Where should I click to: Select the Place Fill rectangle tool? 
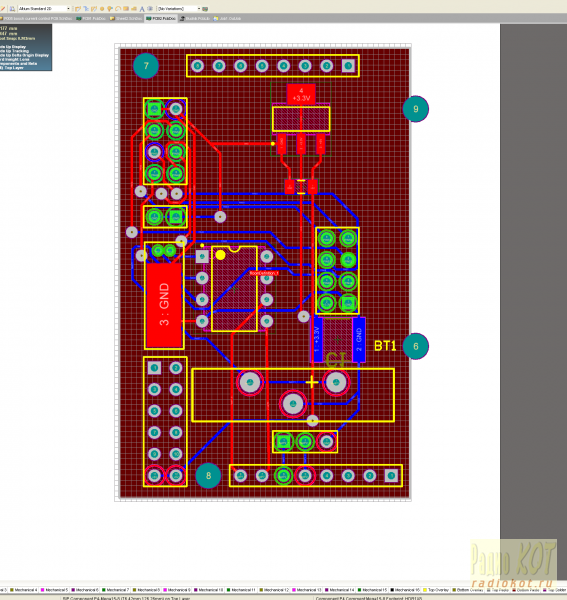[126, 8]
